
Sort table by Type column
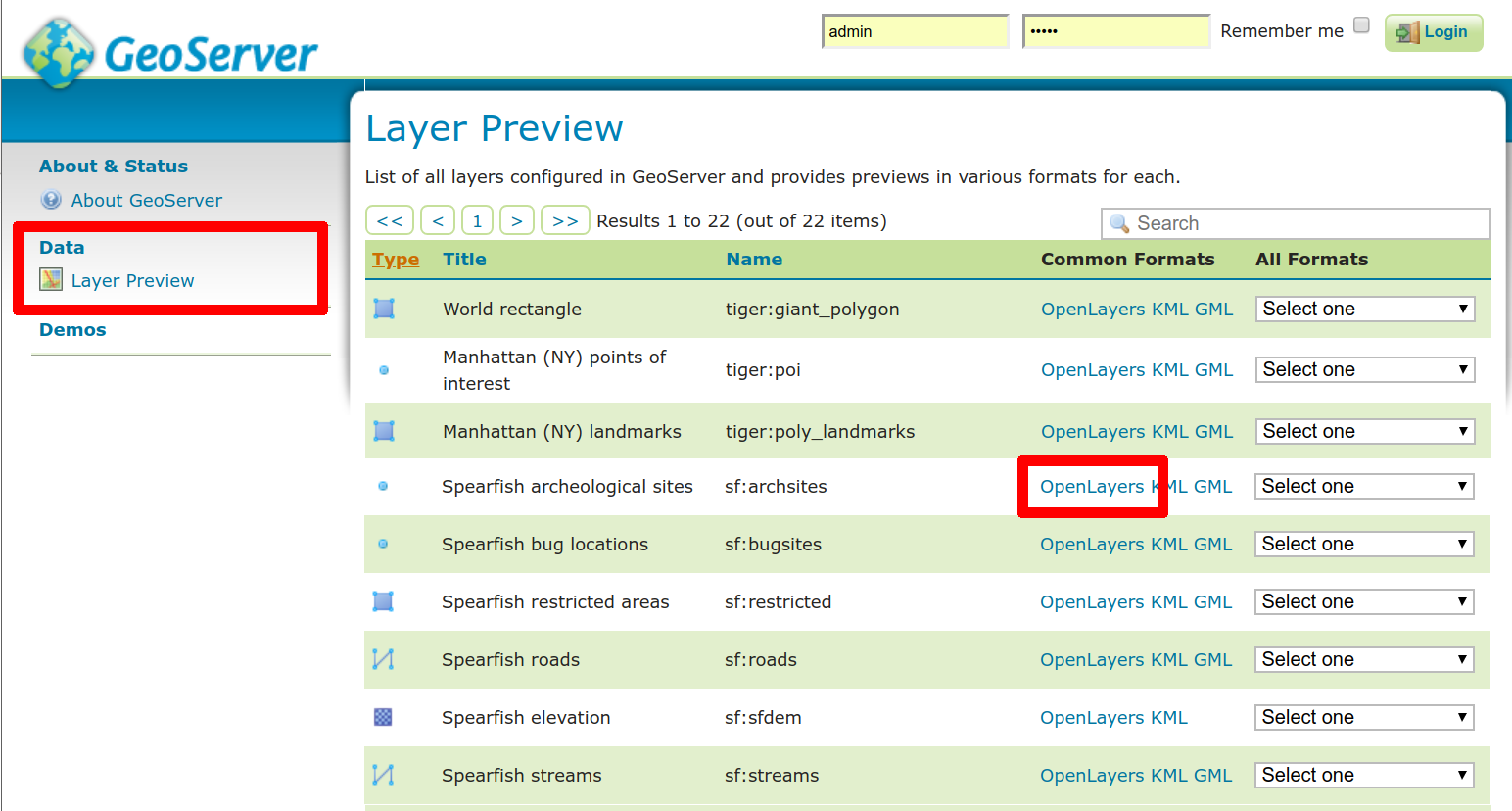pos(396,260)
